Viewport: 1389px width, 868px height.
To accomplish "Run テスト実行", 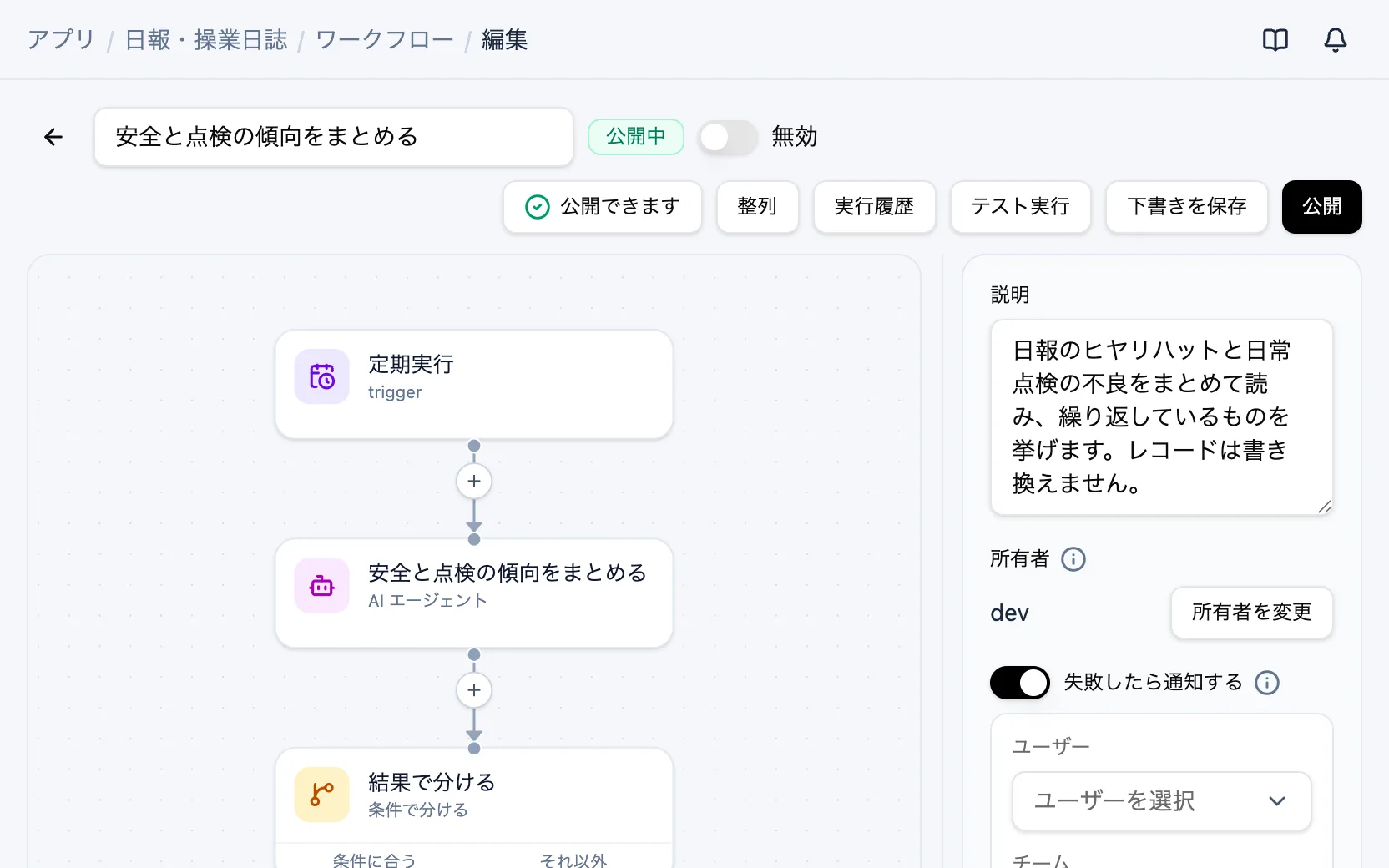I will (x=1021, y=206).
